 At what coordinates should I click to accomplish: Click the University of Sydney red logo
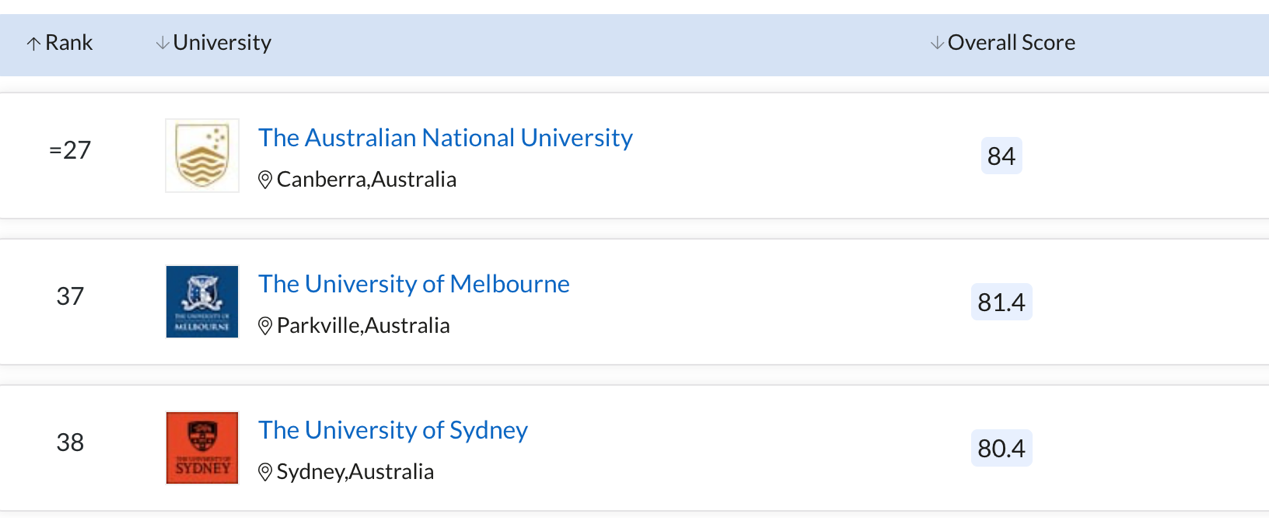tap(202, 448)
